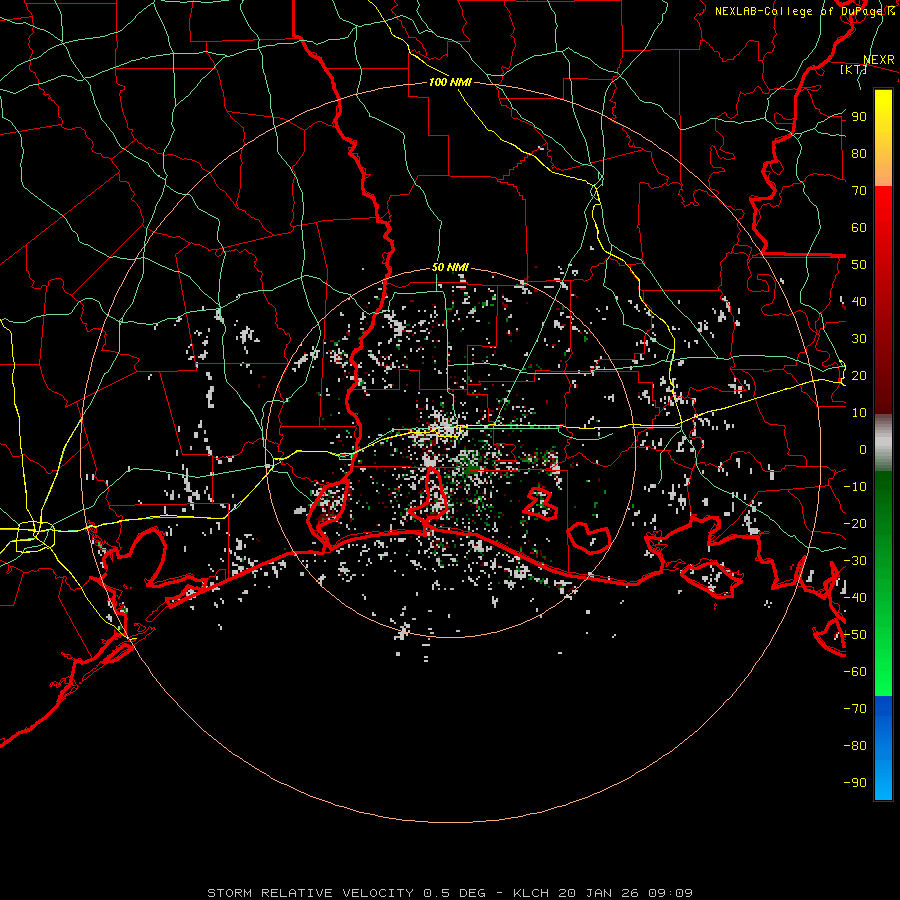Click the 50 NMI range ring label

[x=450, y=267]
